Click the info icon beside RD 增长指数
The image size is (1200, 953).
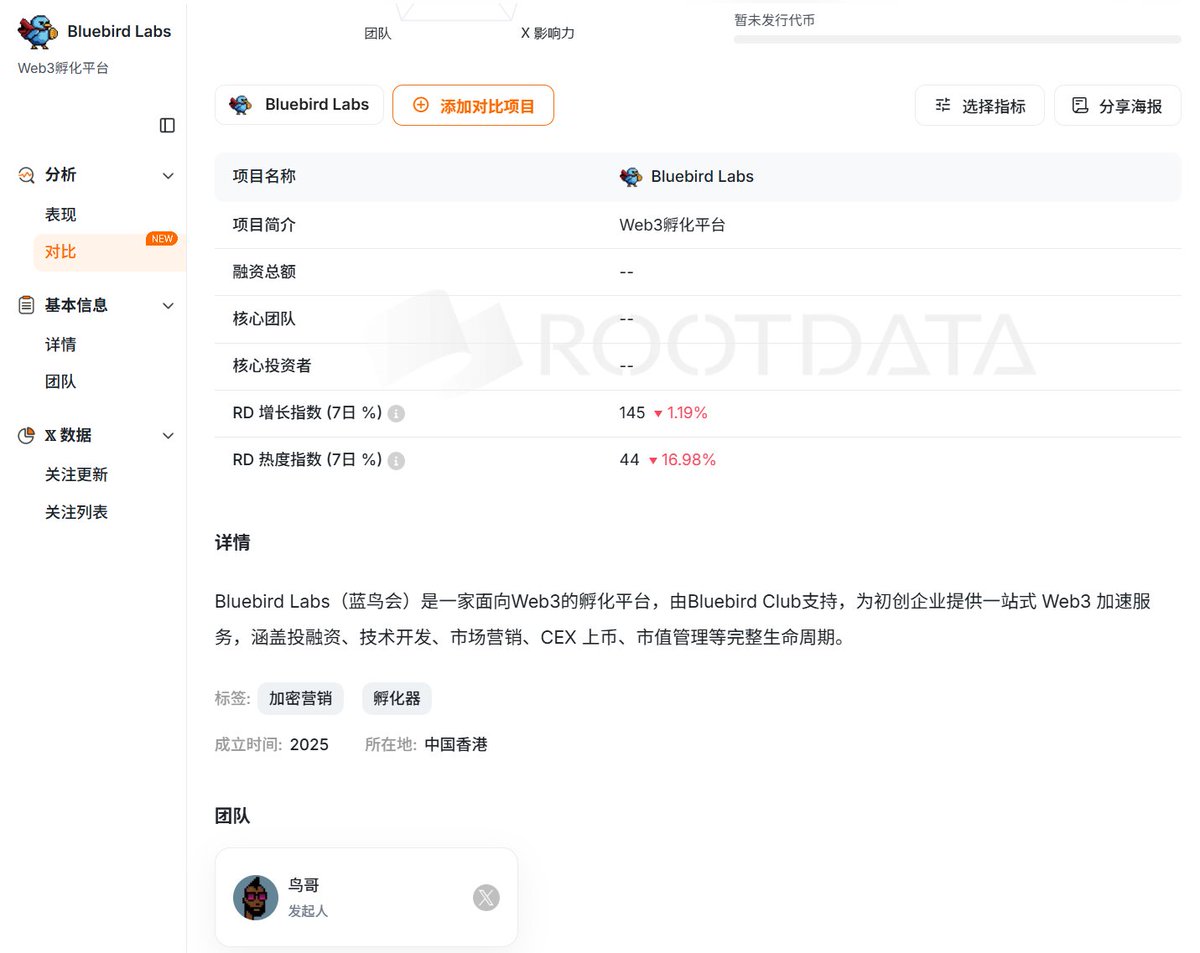click(x=396, y=413)
